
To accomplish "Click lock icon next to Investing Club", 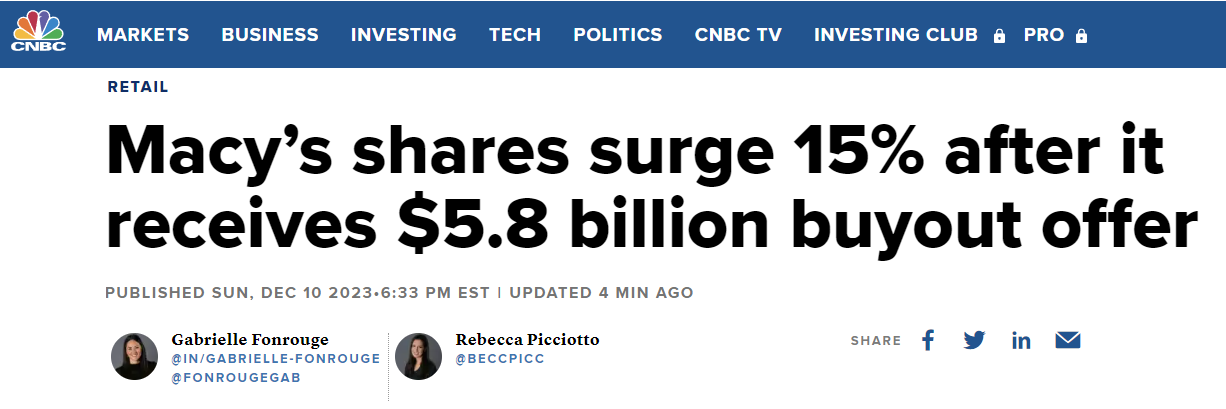I will 999,36.
